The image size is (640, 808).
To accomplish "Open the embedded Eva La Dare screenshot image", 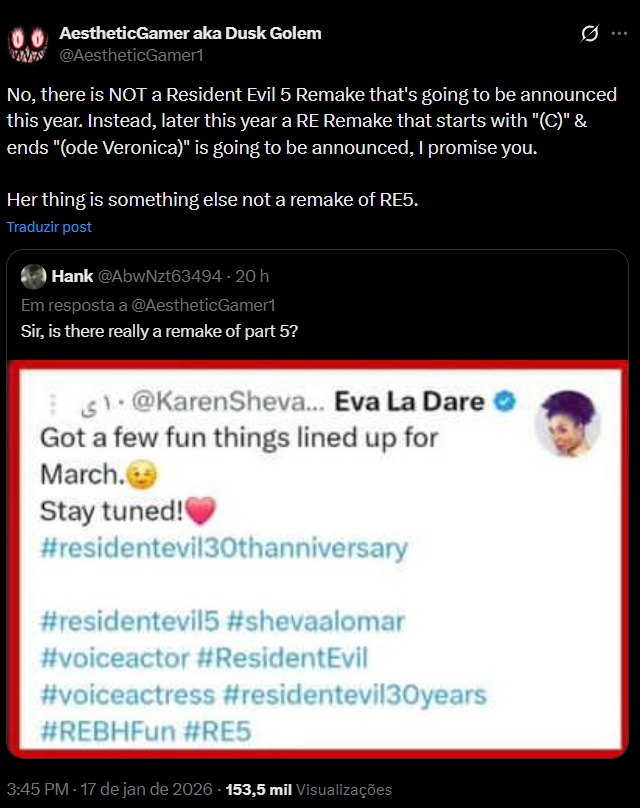I will (320, 558).
